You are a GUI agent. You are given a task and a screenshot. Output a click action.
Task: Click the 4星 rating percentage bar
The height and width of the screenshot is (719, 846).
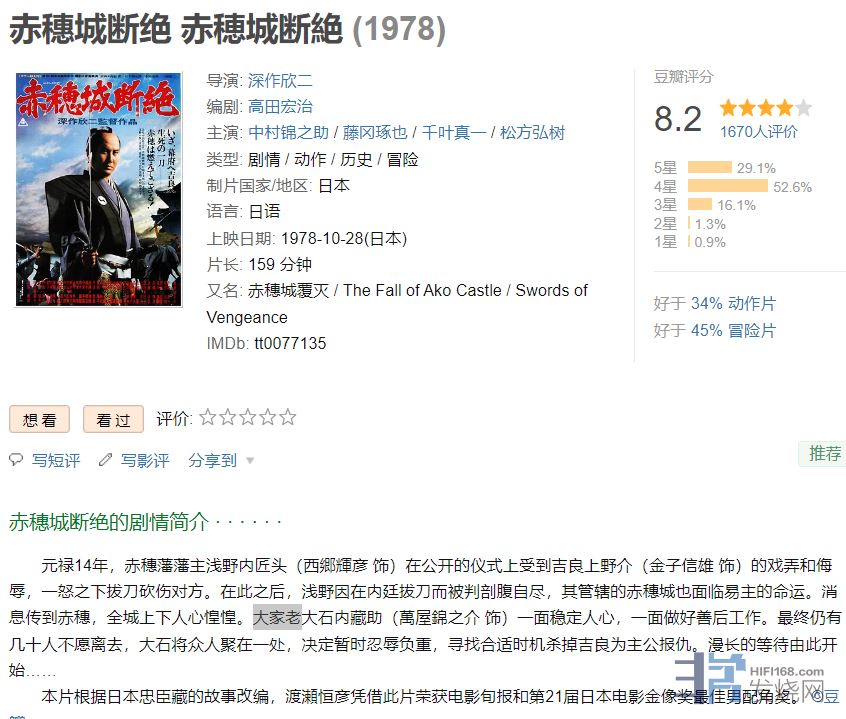click(x=727, y=186)
